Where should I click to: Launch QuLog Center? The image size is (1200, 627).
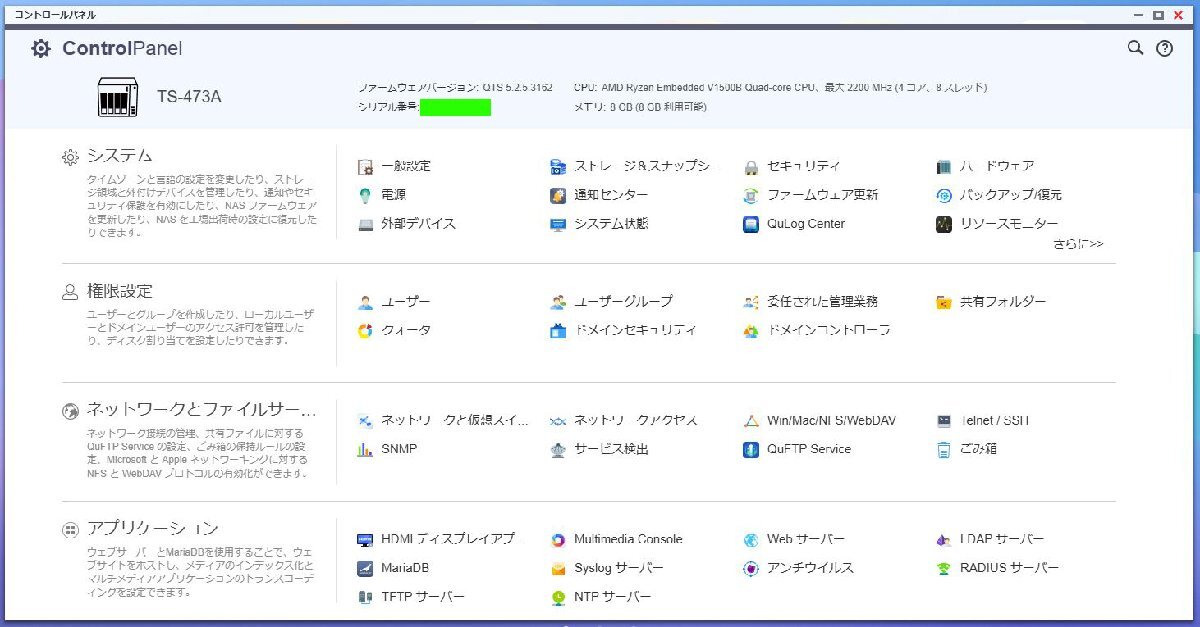point(794,224)
